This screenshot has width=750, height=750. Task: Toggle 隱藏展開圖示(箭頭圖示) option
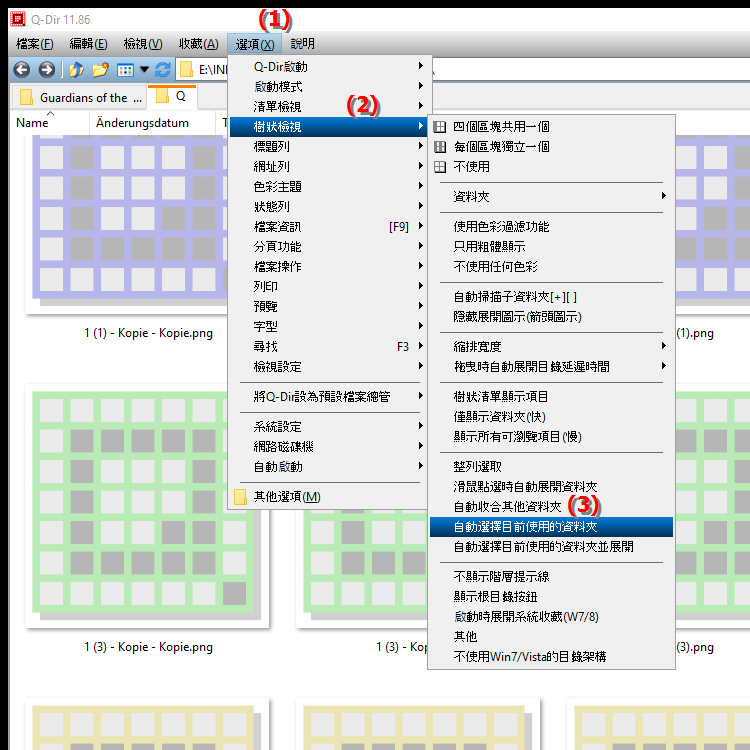coord(551,317)
